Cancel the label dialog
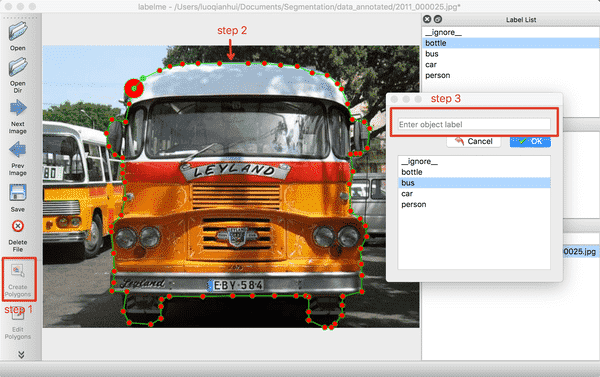This screenshot has height=377, width=600. point(474,141)
